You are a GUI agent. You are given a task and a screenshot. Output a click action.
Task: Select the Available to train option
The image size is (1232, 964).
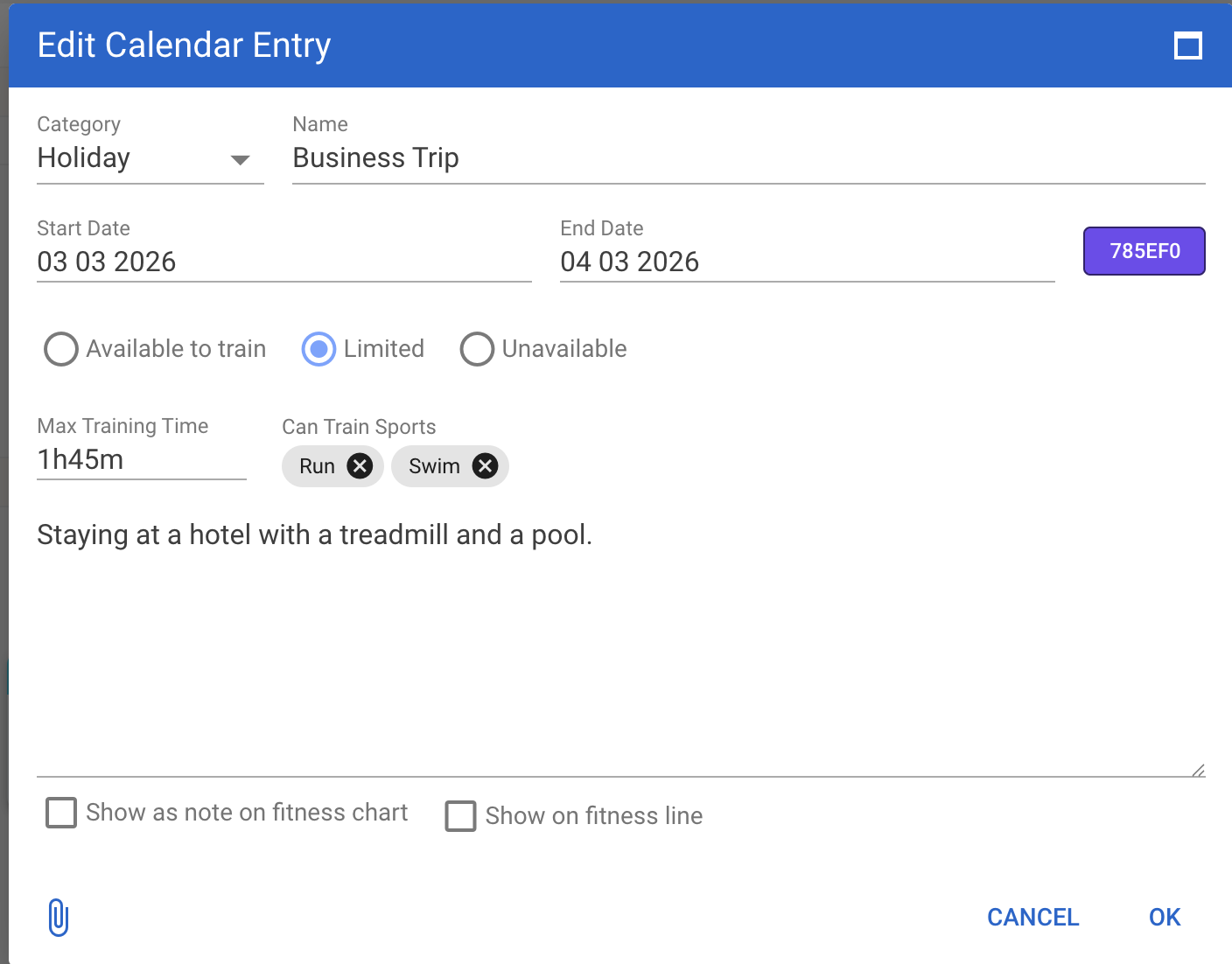click(61, 349)
